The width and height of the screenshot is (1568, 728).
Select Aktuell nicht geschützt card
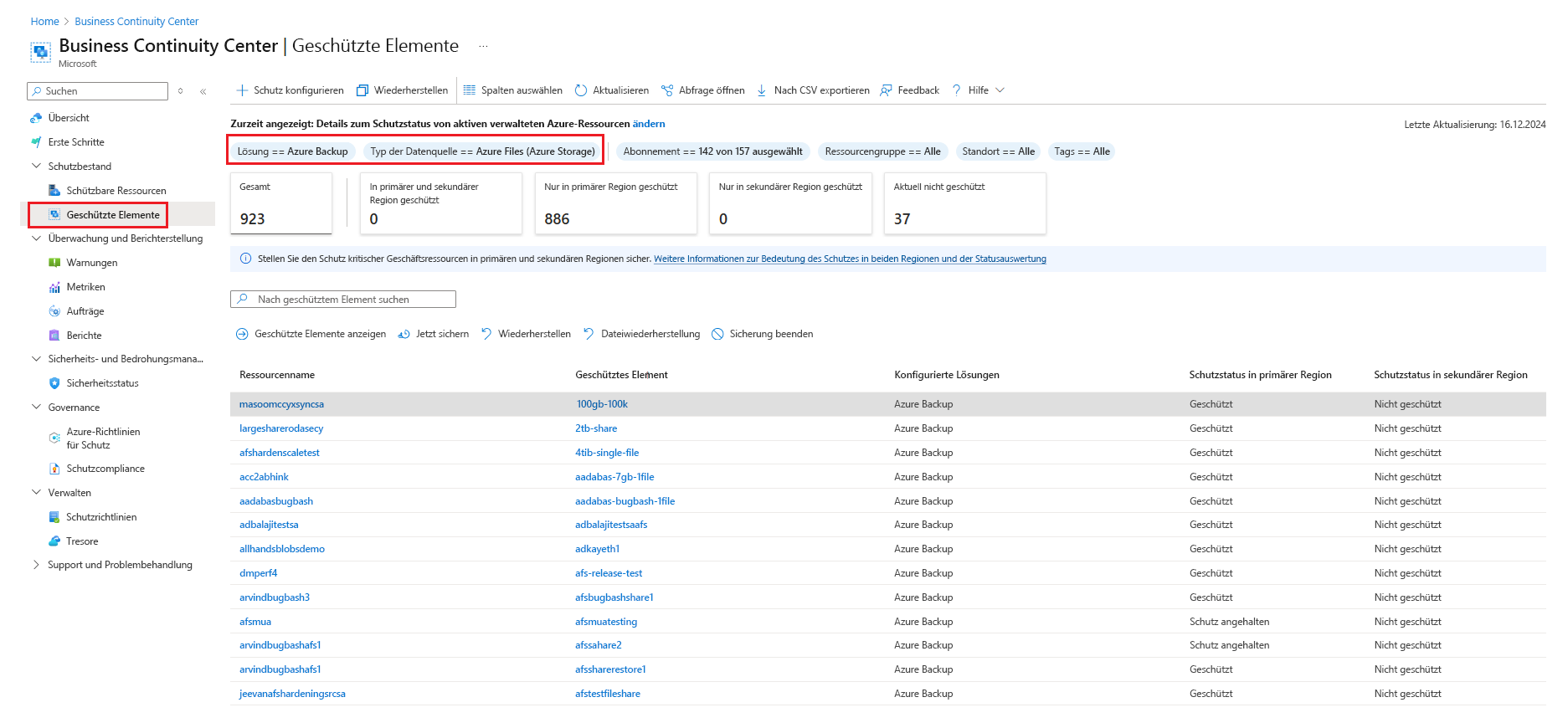click(965, 203)
